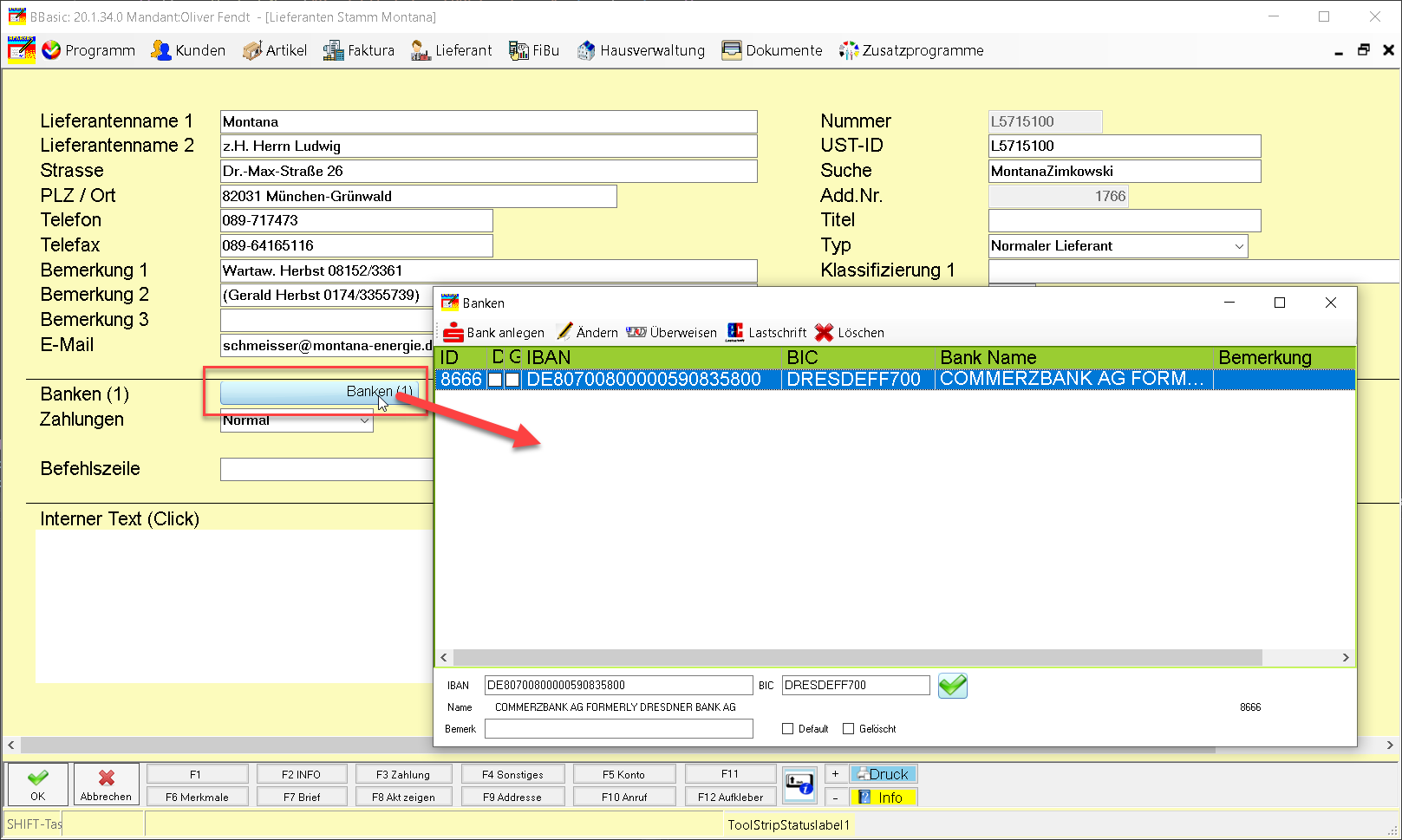Click F9 Addresse function button

click(x=512, y=797)
